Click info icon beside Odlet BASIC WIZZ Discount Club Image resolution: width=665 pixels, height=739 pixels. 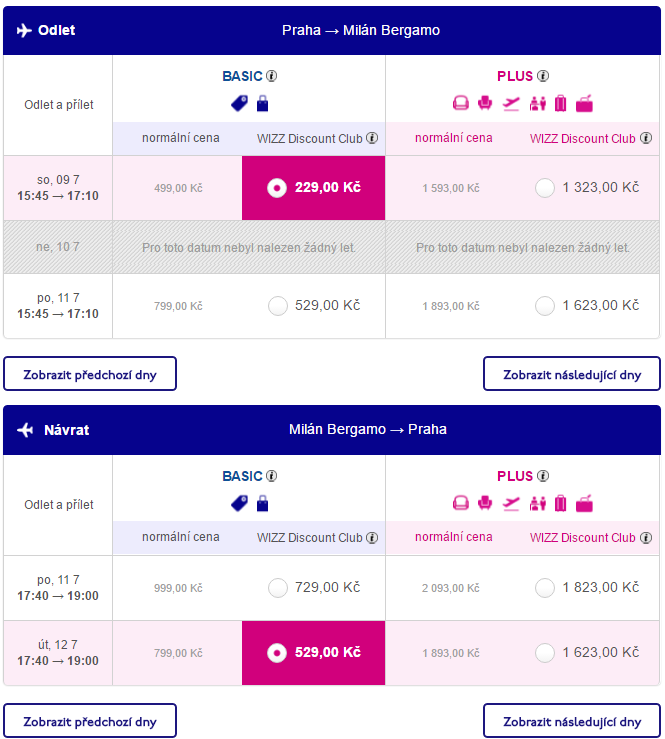pos(372,138)
